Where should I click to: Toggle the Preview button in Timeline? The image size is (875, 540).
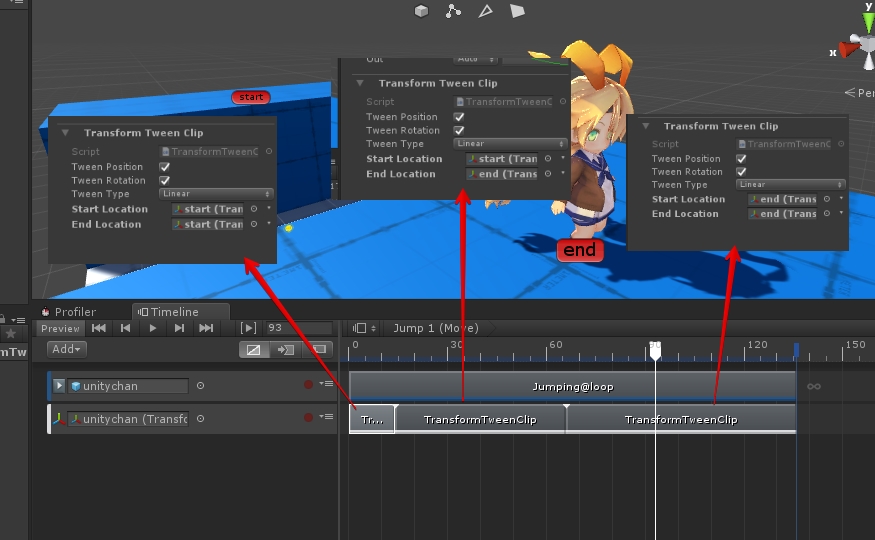tap(60, 329)
